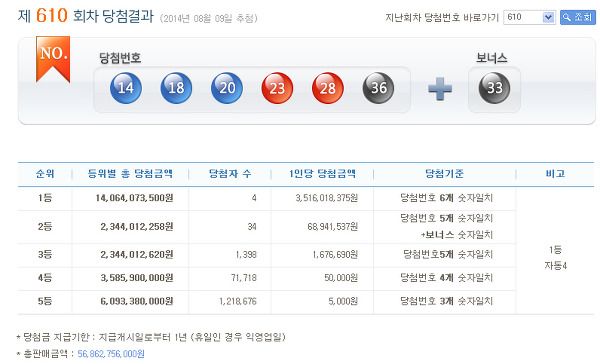The height and width of the screenshot is (364, 600).
Task: Select per-person prize 3,516,018,375원
Action: click(326, 198)
